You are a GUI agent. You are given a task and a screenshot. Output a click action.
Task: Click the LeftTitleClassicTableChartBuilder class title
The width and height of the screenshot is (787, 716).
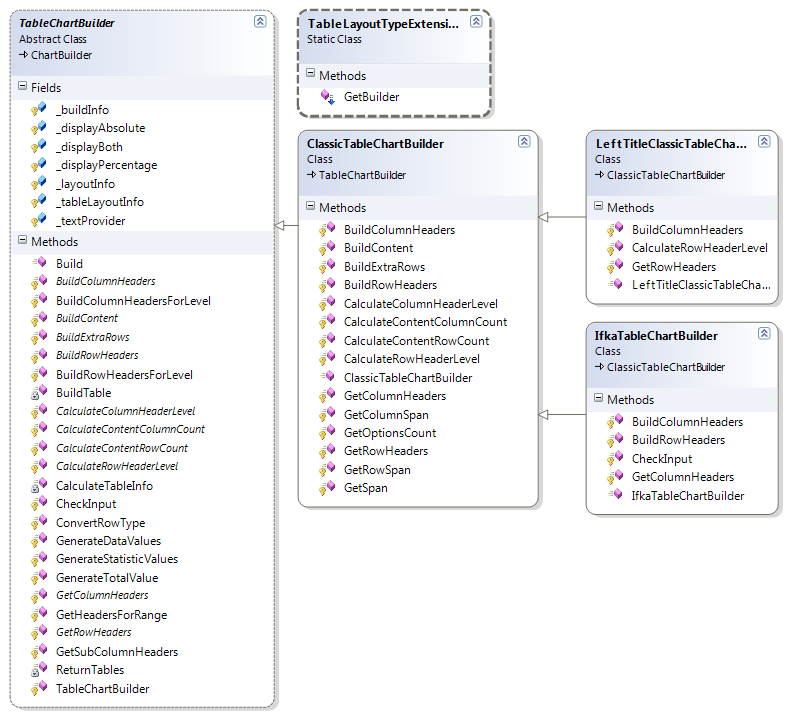(x=671, y=144)
